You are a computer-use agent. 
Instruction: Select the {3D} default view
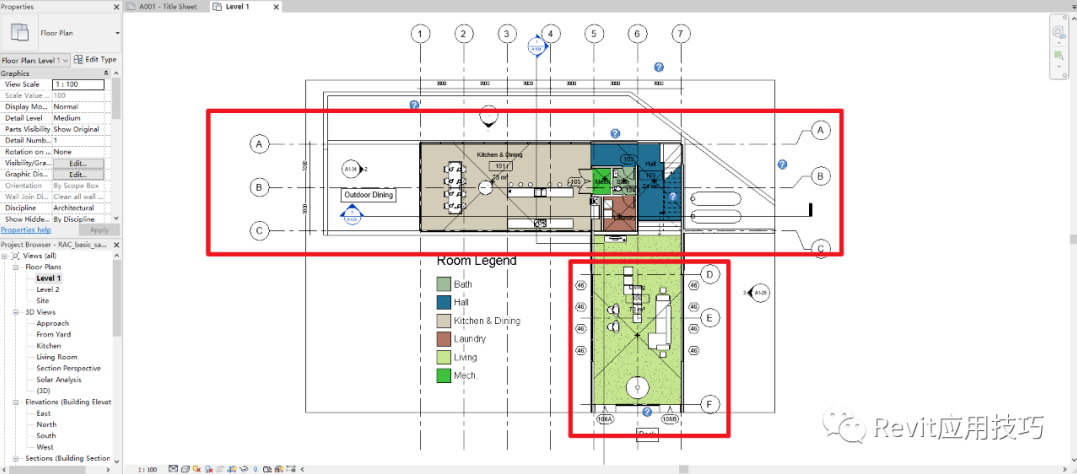coord(43,390)
